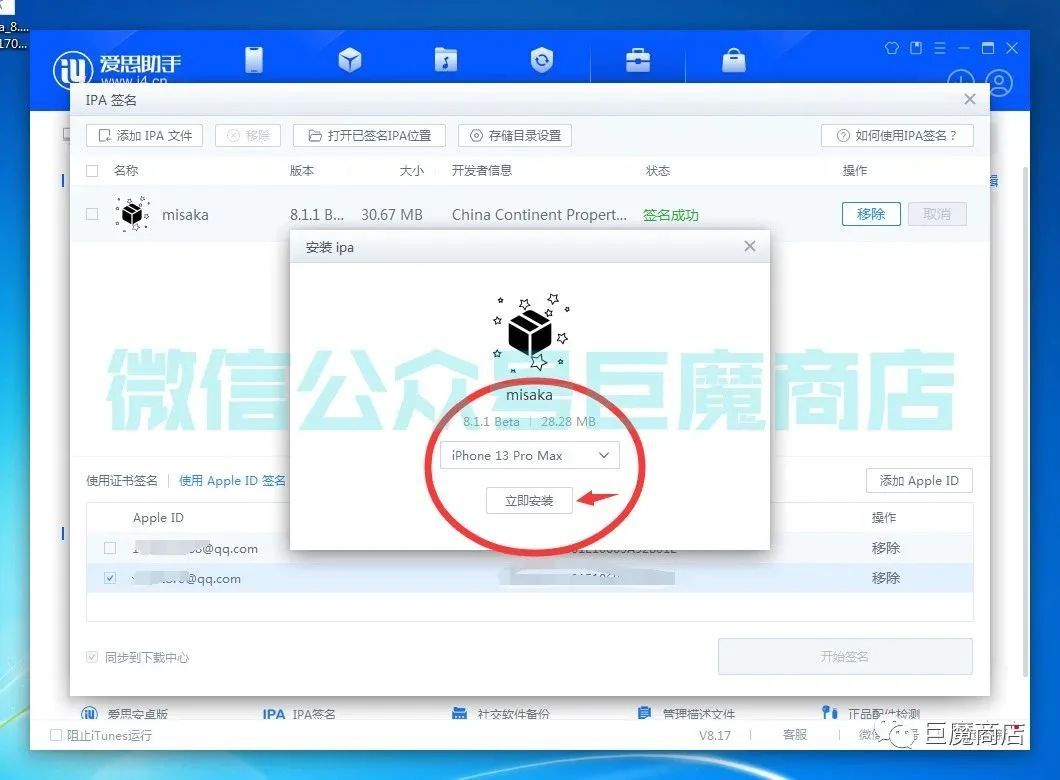Click 移除 button in misaka row
The width and height of the screenshot is (1060, 780).
[871, 214]
